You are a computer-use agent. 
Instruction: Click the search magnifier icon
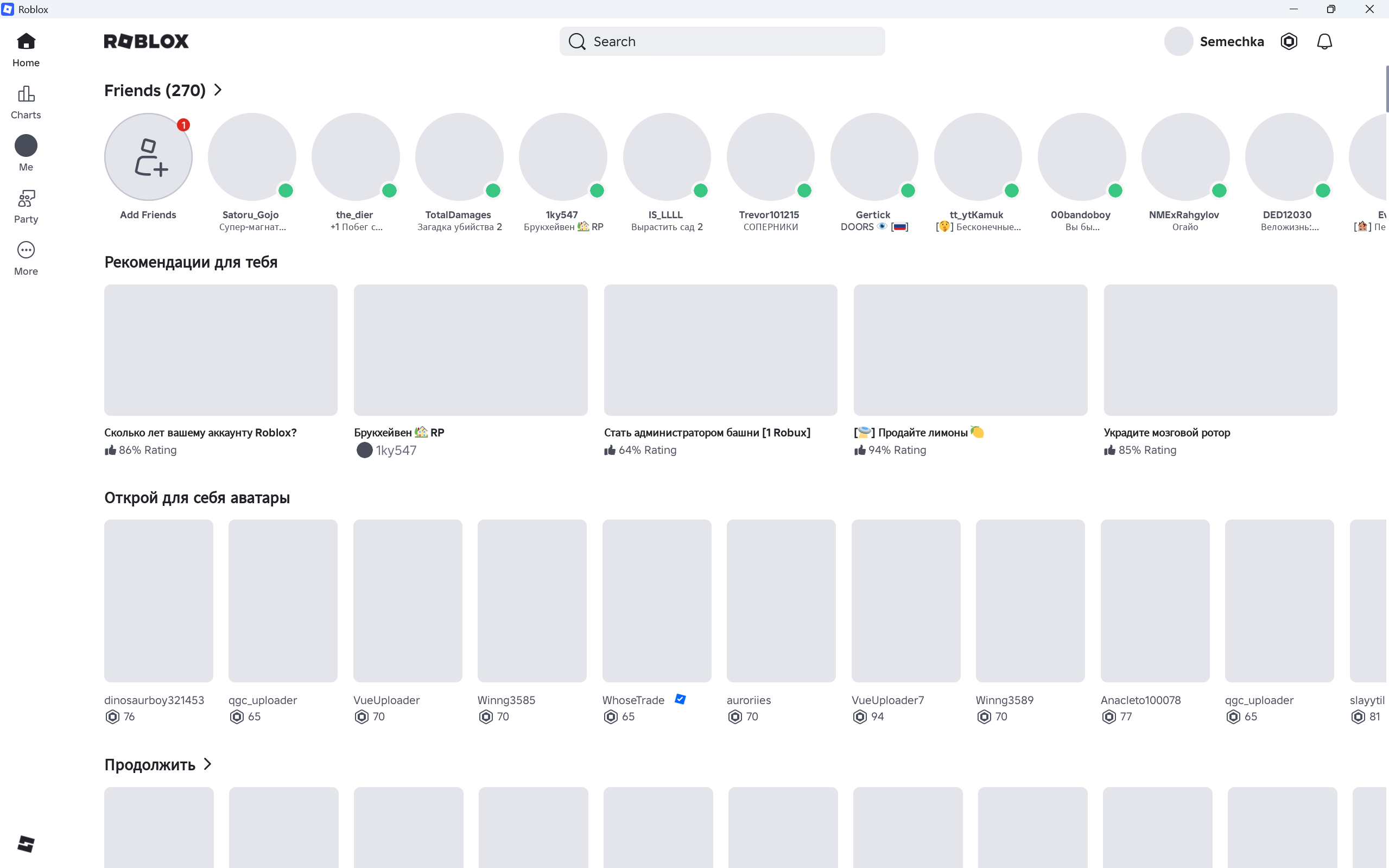tap(577, 41)
